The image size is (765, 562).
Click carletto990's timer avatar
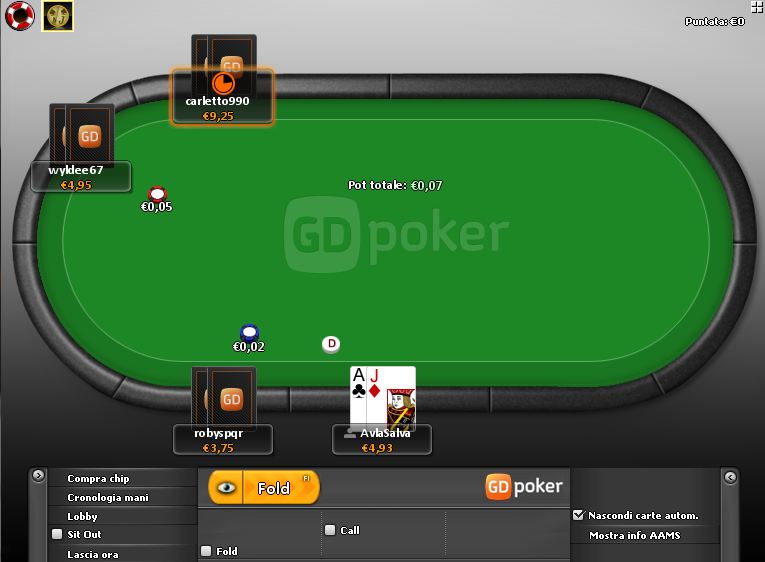(x=223, y=83)
